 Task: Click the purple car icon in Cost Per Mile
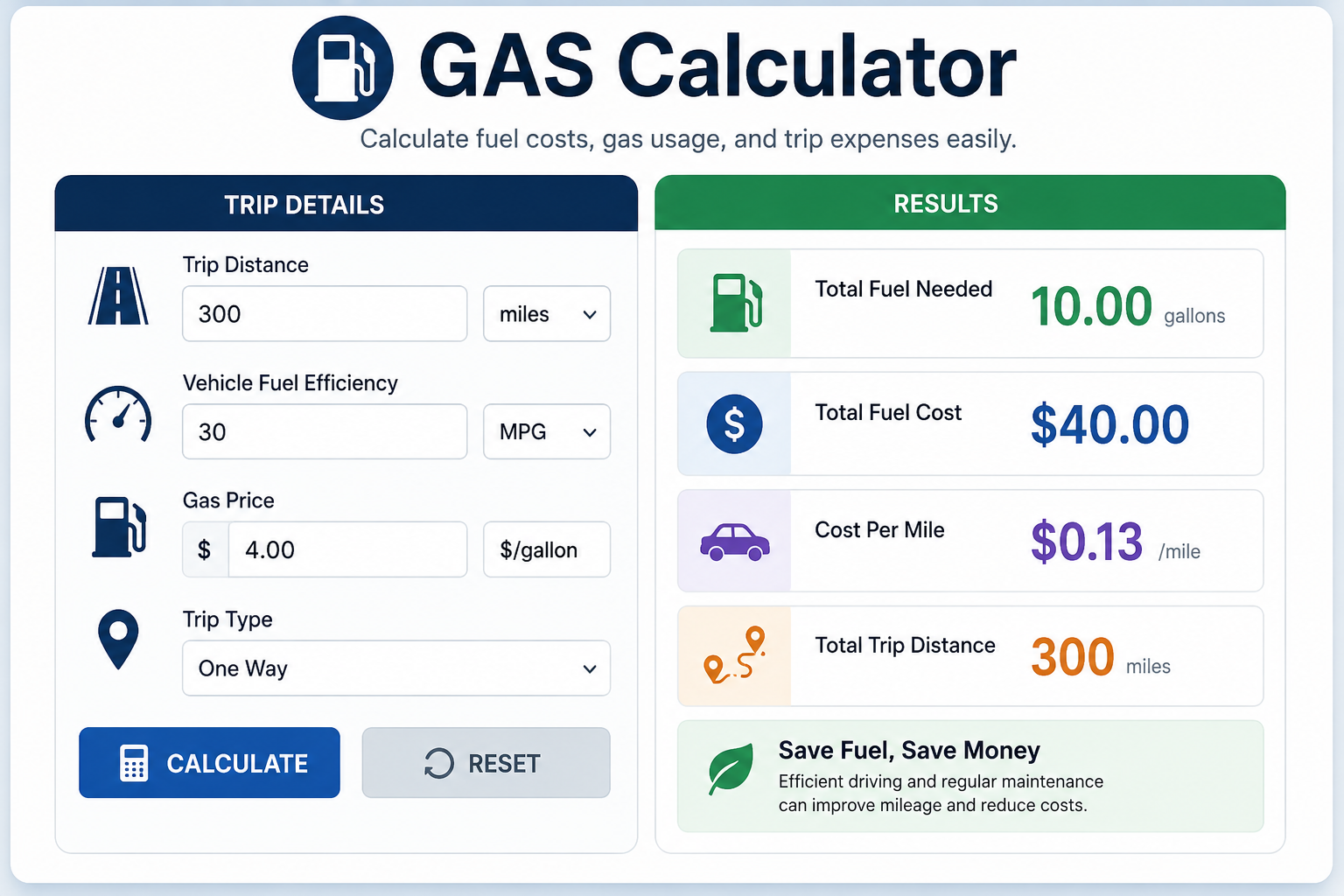coord(735,542)
